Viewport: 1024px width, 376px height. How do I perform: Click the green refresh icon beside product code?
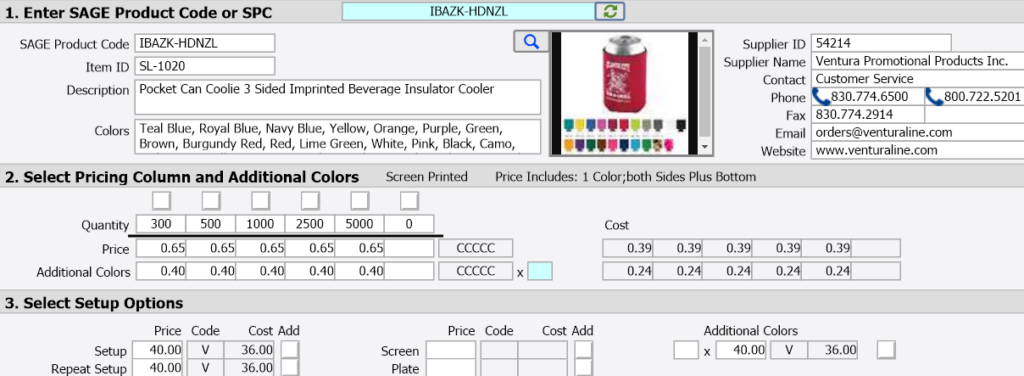[x=610, y=10]
